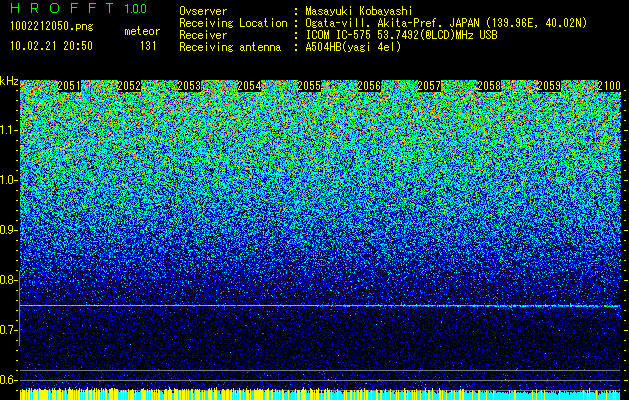This screenshot has width=629, height=400.
Task: Click the Receiver field label
Action: pos(203,35)
